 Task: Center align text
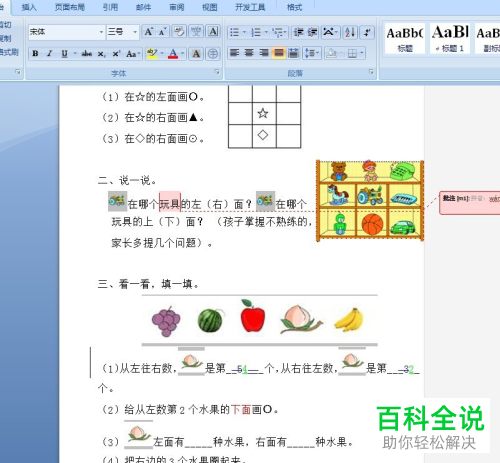click(x=249, y=53)
